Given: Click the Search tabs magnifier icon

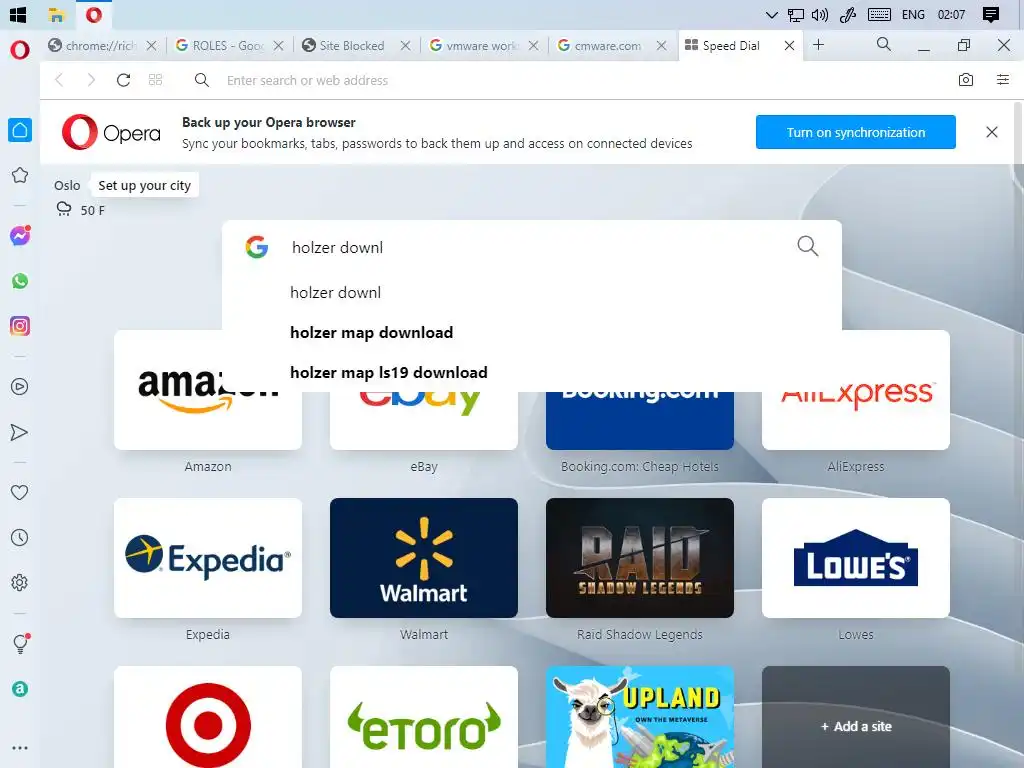Looking at the screenshot, I should tap(884, 44).
